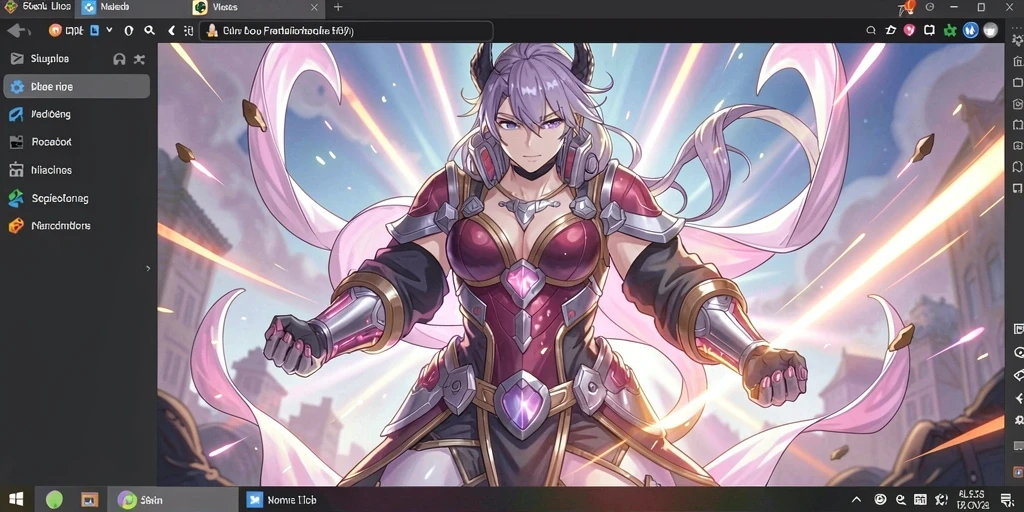Click the home icon in right strip
Viewport: 1024px width, 512px height.
(1017, 61)
